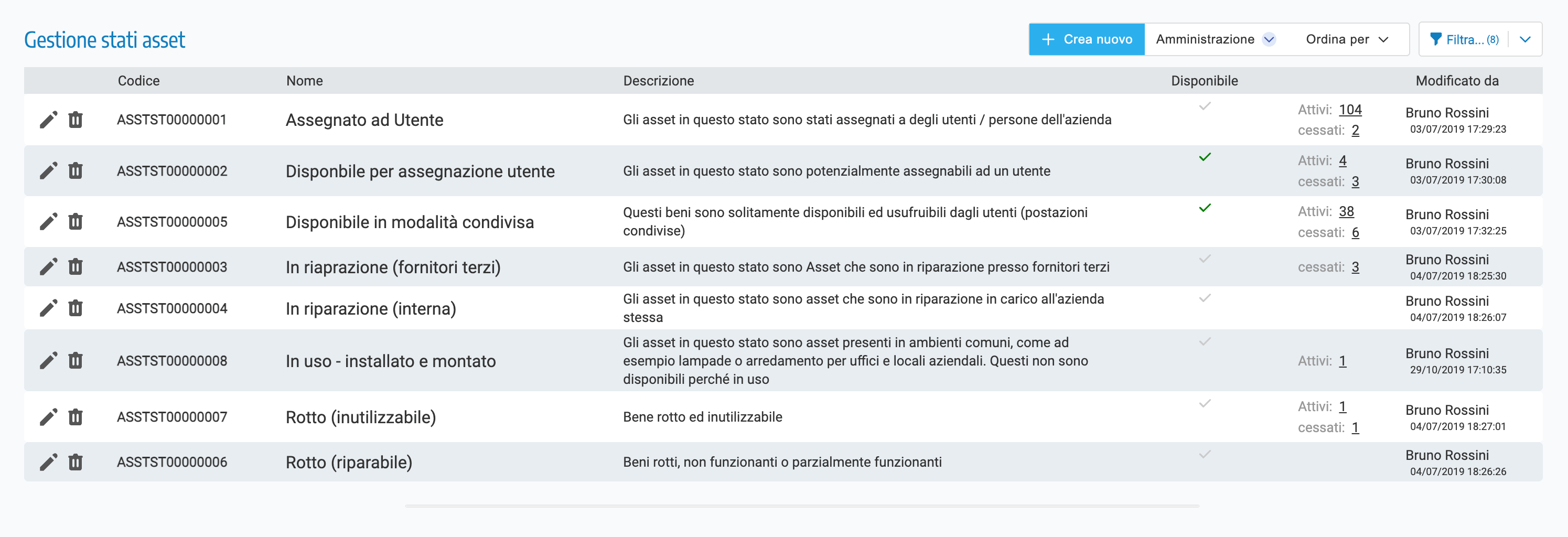Delete the Rotto (riparabile) status
This screenshot has height=537, width=1568.
[x=76, y=462]
